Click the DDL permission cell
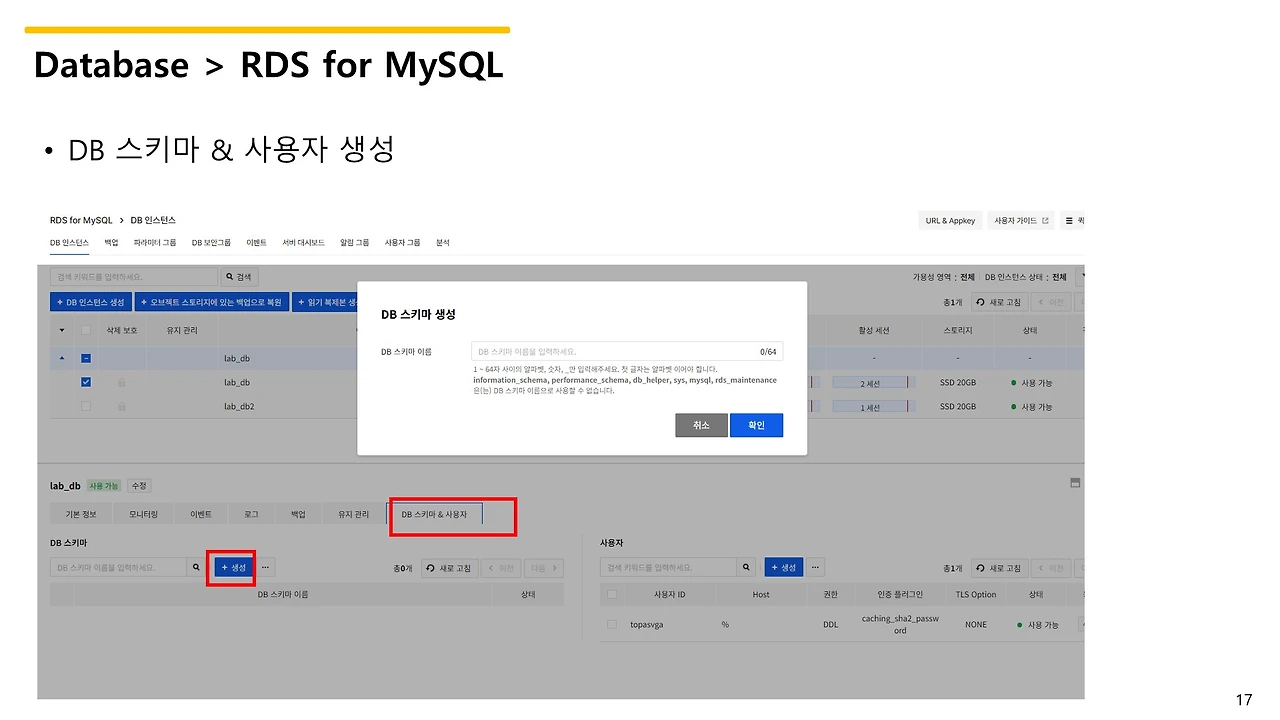This screenshot has width=1280, height=720. point(830,624)
